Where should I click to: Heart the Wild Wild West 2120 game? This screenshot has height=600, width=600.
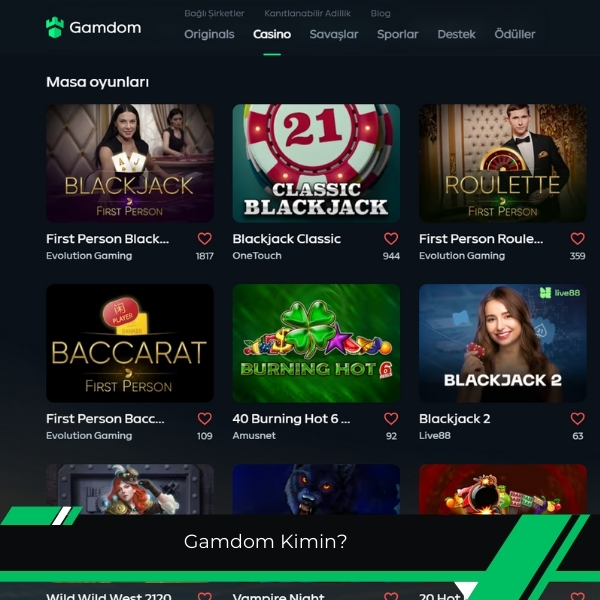point(205,596)
